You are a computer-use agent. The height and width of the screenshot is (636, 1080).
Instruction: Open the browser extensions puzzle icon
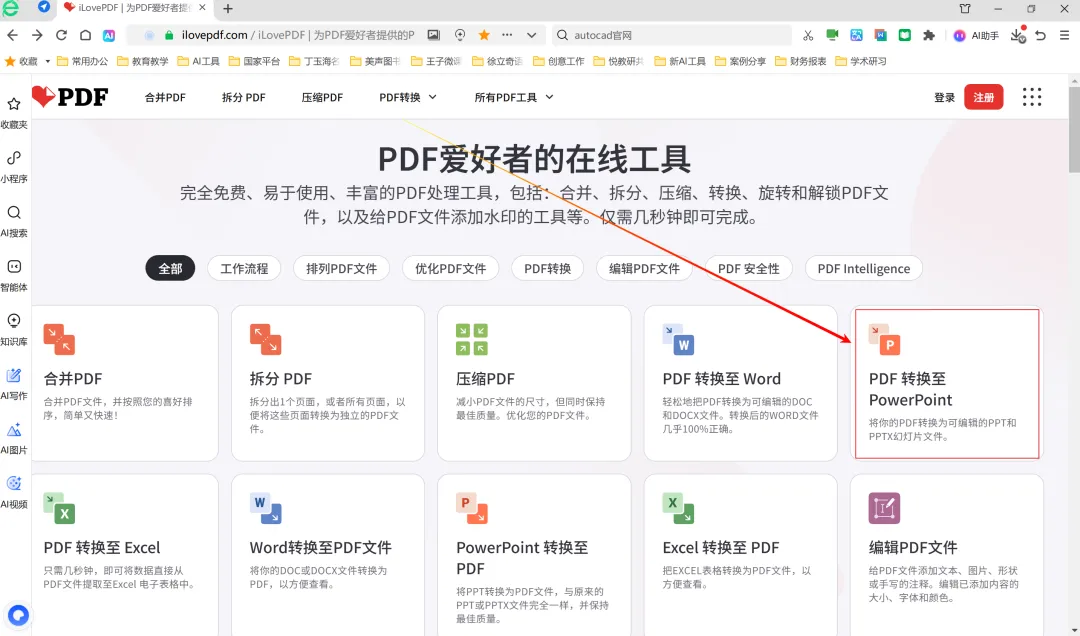point(929,35)
